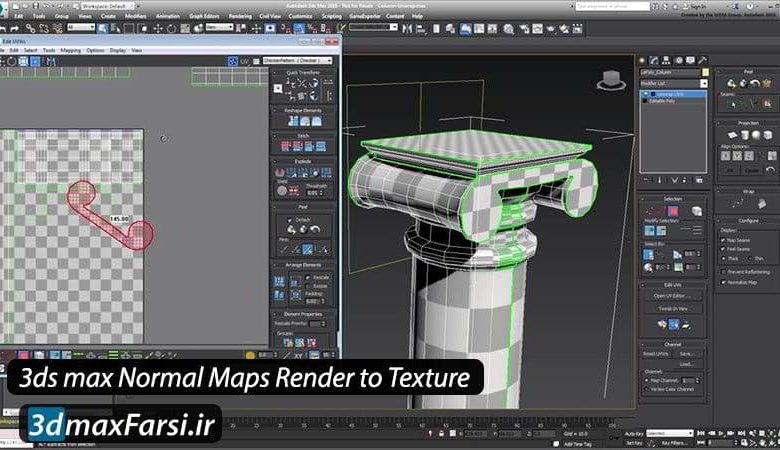Open the CheckerPattern texture dropdown

(297, 61)
